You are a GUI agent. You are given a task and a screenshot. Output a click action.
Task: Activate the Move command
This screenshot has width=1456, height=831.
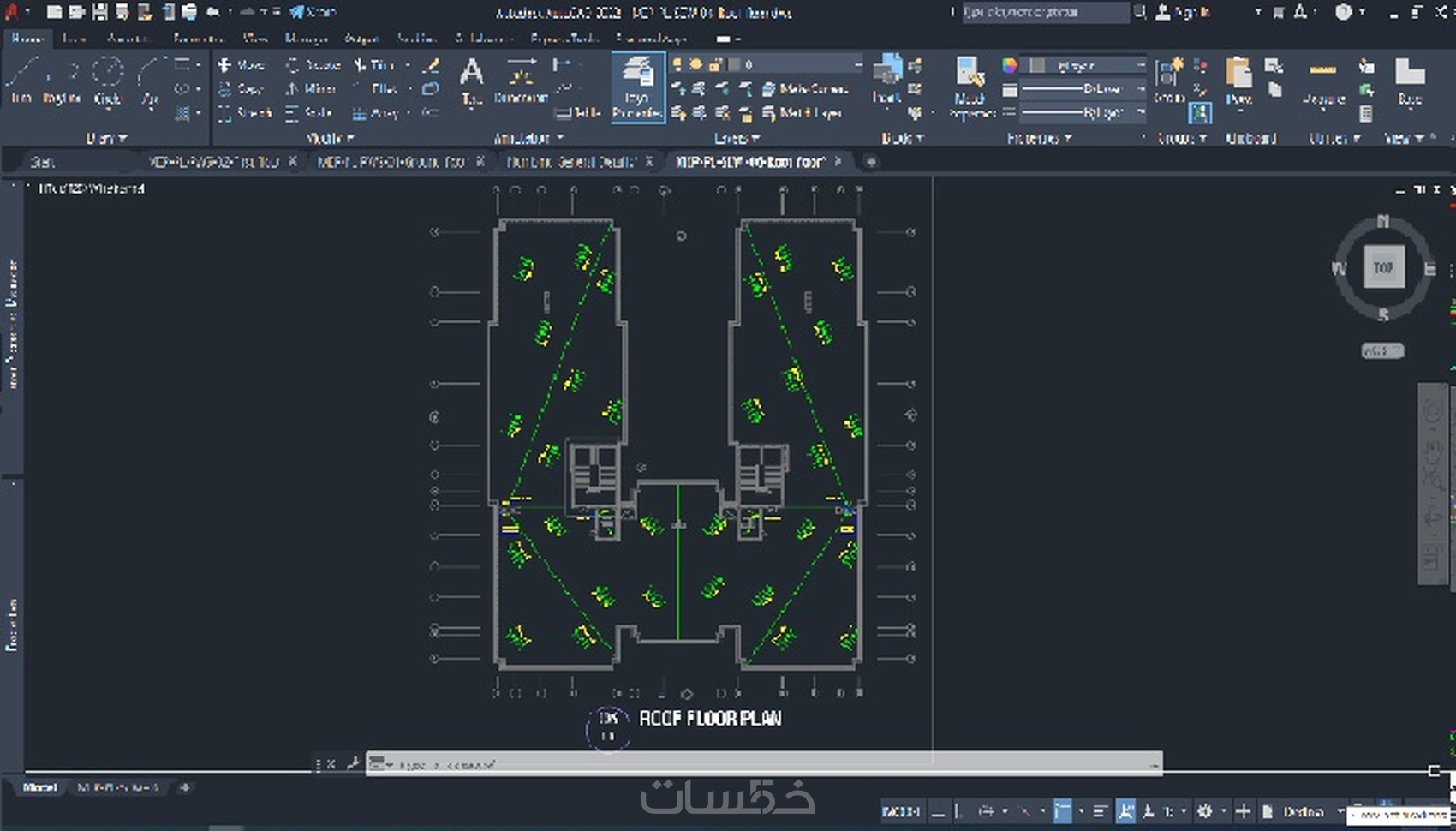(242, 65)
